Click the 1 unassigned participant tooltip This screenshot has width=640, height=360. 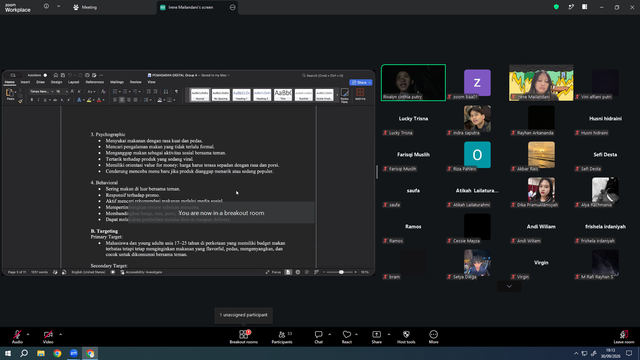[x=244, y=315]
